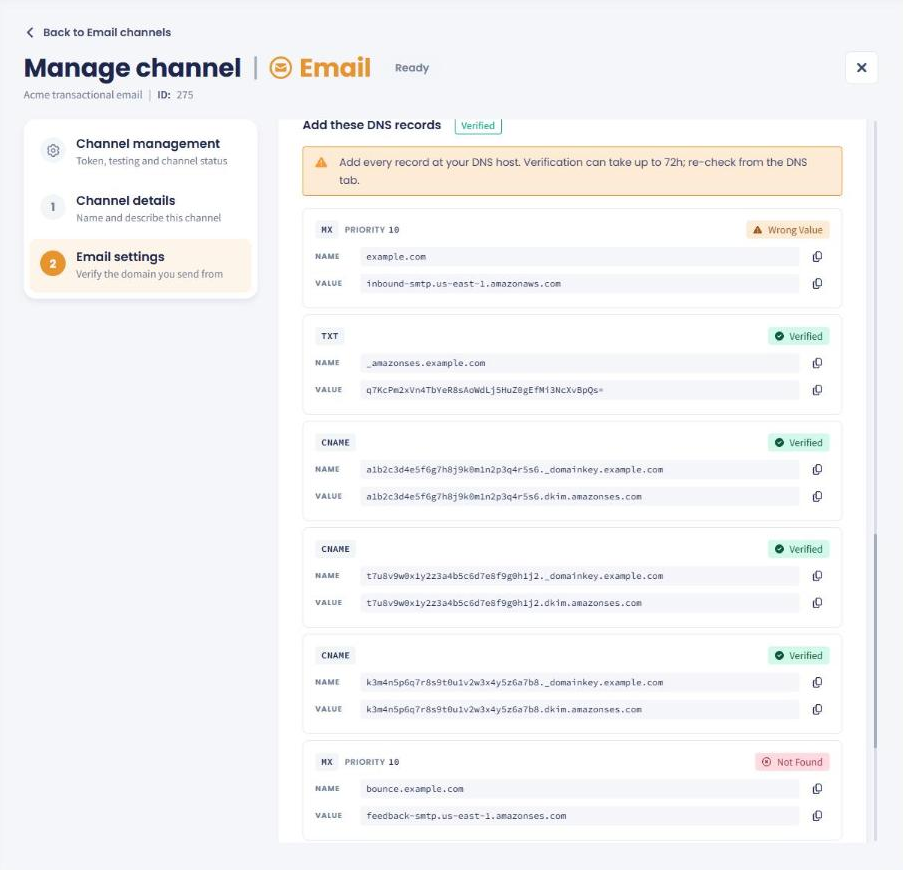Viewport: 903px width, 870px height.
Task: Click the Verified badge on the k3m4n5p6 CNAME
Action: [799, 656]
